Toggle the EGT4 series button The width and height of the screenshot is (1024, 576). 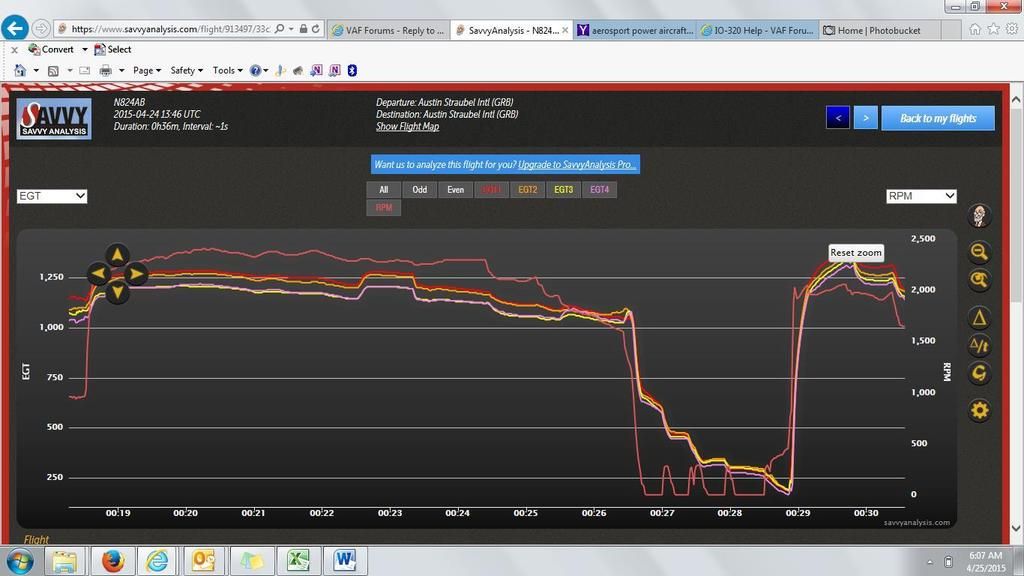point(599,189)
